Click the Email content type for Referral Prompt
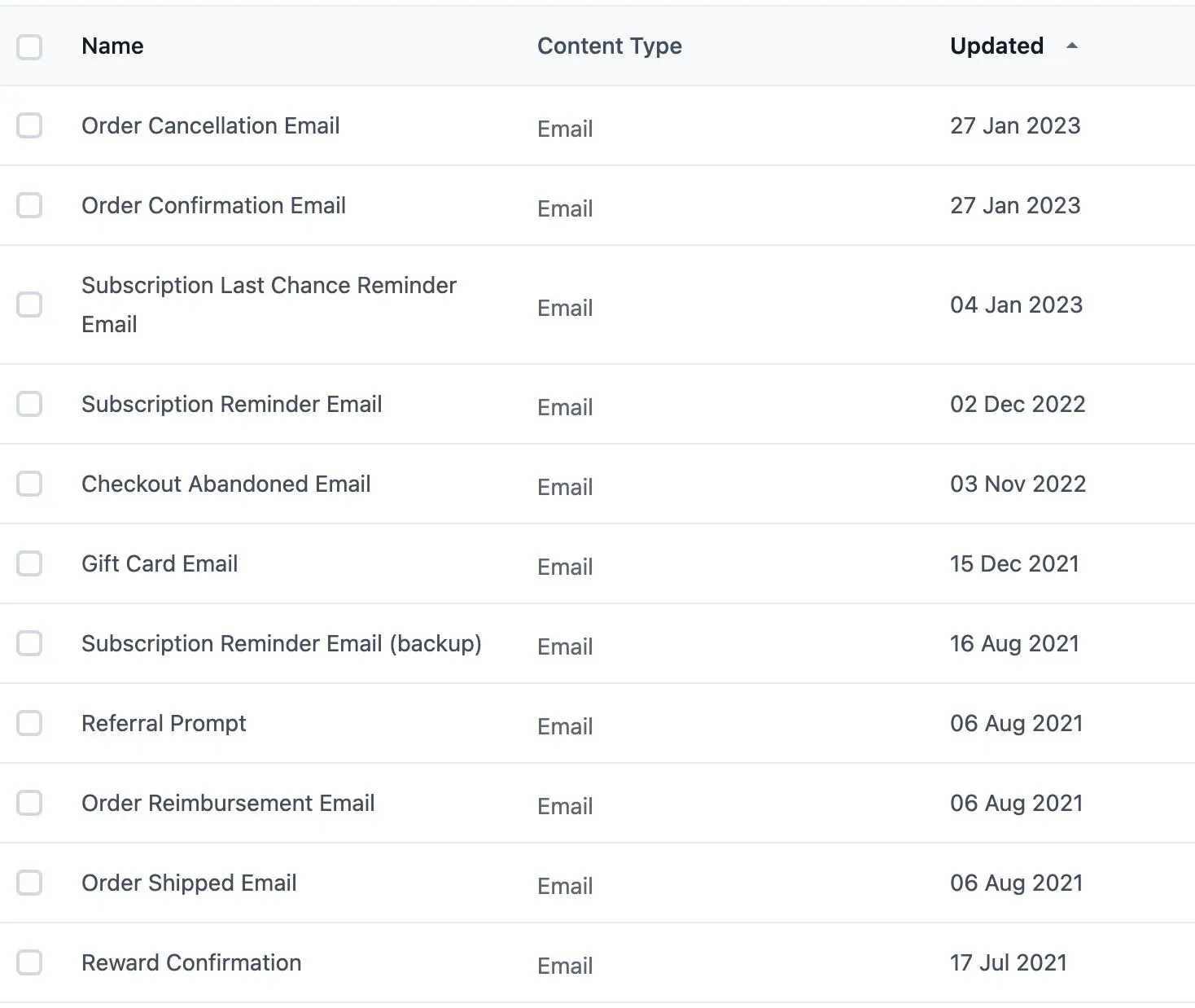The image size is (1195, 1008). [x=565, y=726]
